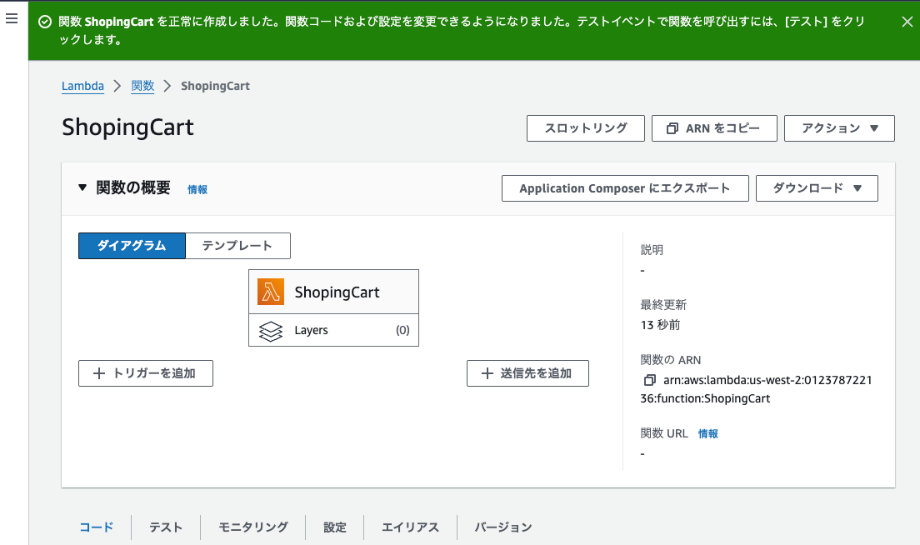
Task: Click the copy icon beside the function ARN
Action: (x=650, y=380)
